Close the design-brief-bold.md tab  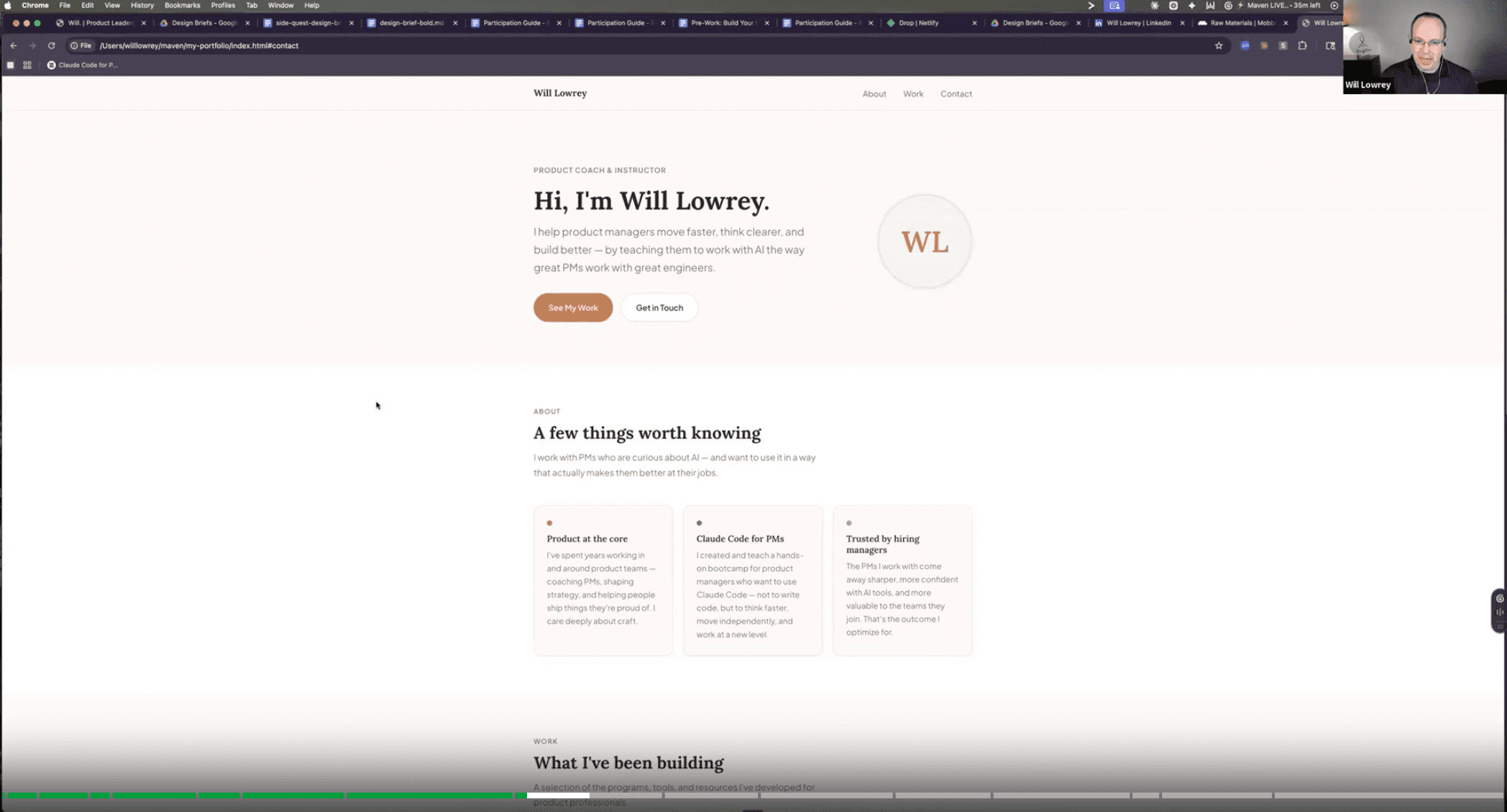tap(455, 23)
